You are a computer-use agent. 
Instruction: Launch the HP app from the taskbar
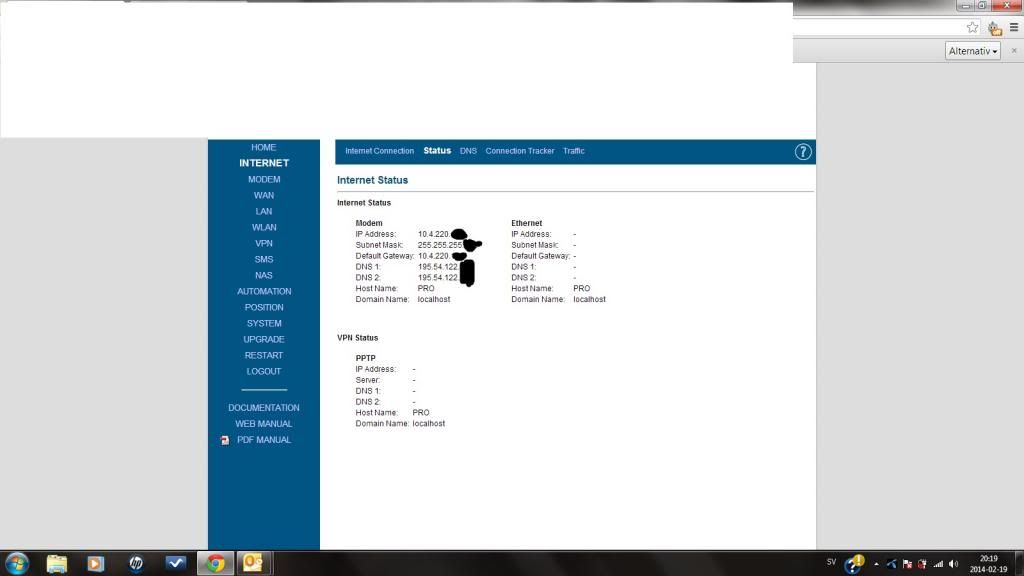point(136,563)
